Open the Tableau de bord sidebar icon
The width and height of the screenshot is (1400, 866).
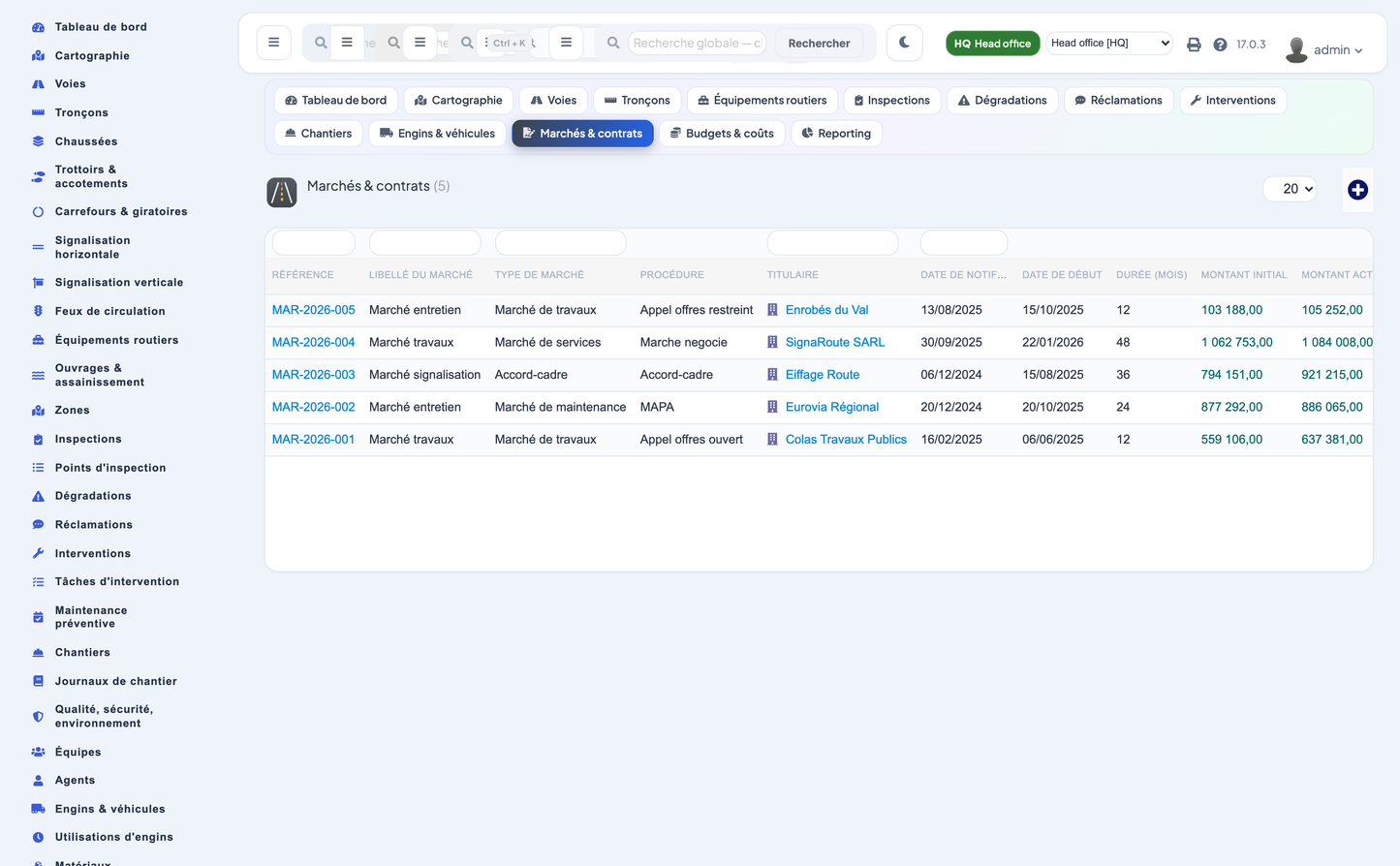tap(38, 27)
